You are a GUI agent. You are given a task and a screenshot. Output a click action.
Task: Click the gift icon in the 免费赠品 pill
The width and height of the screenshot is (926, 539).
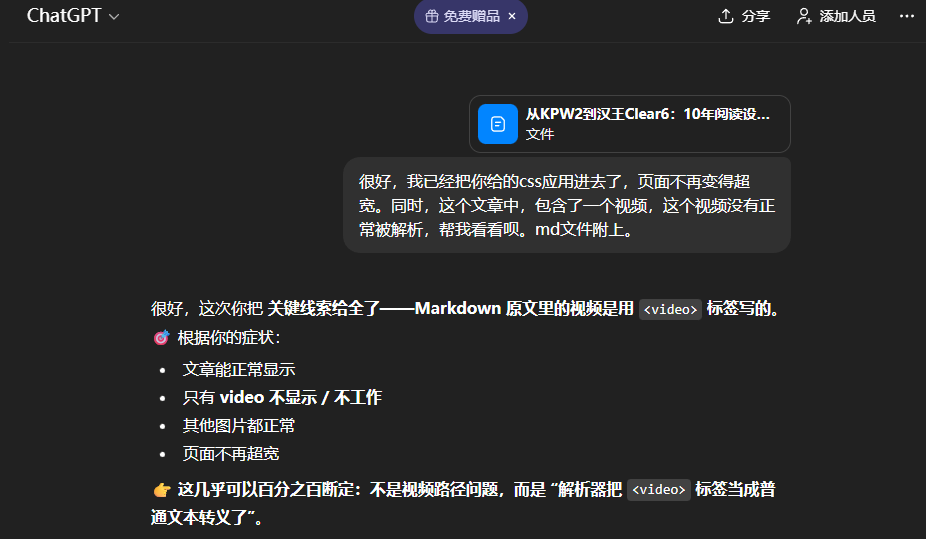pyautogui.click(x=432, y=16)
